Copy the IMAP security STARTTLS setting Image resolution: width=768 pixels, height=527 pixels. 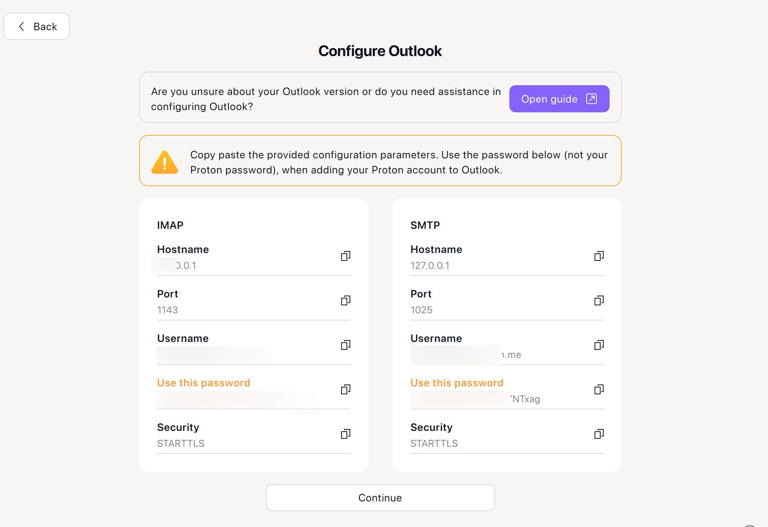[345, 434]
